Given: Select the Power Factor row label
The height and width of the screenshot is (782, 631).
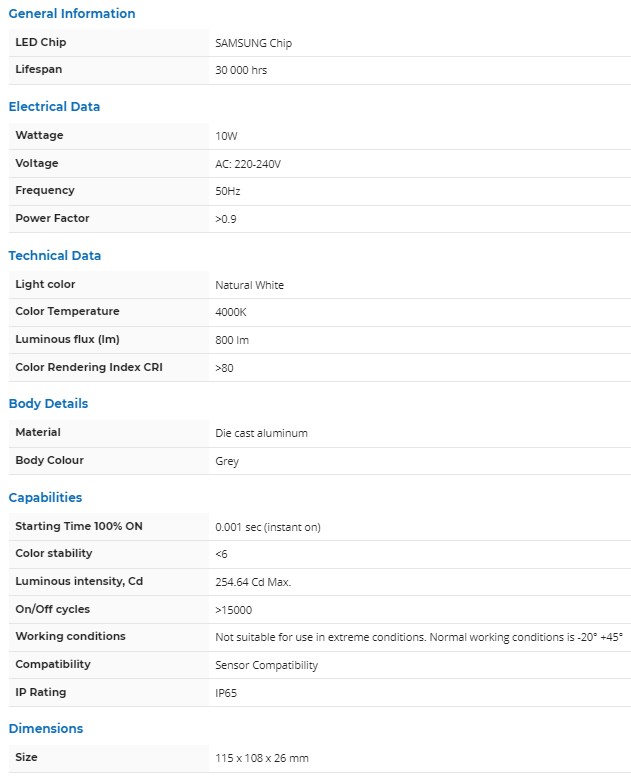Looking at the screenshot, I should (52, 219).
